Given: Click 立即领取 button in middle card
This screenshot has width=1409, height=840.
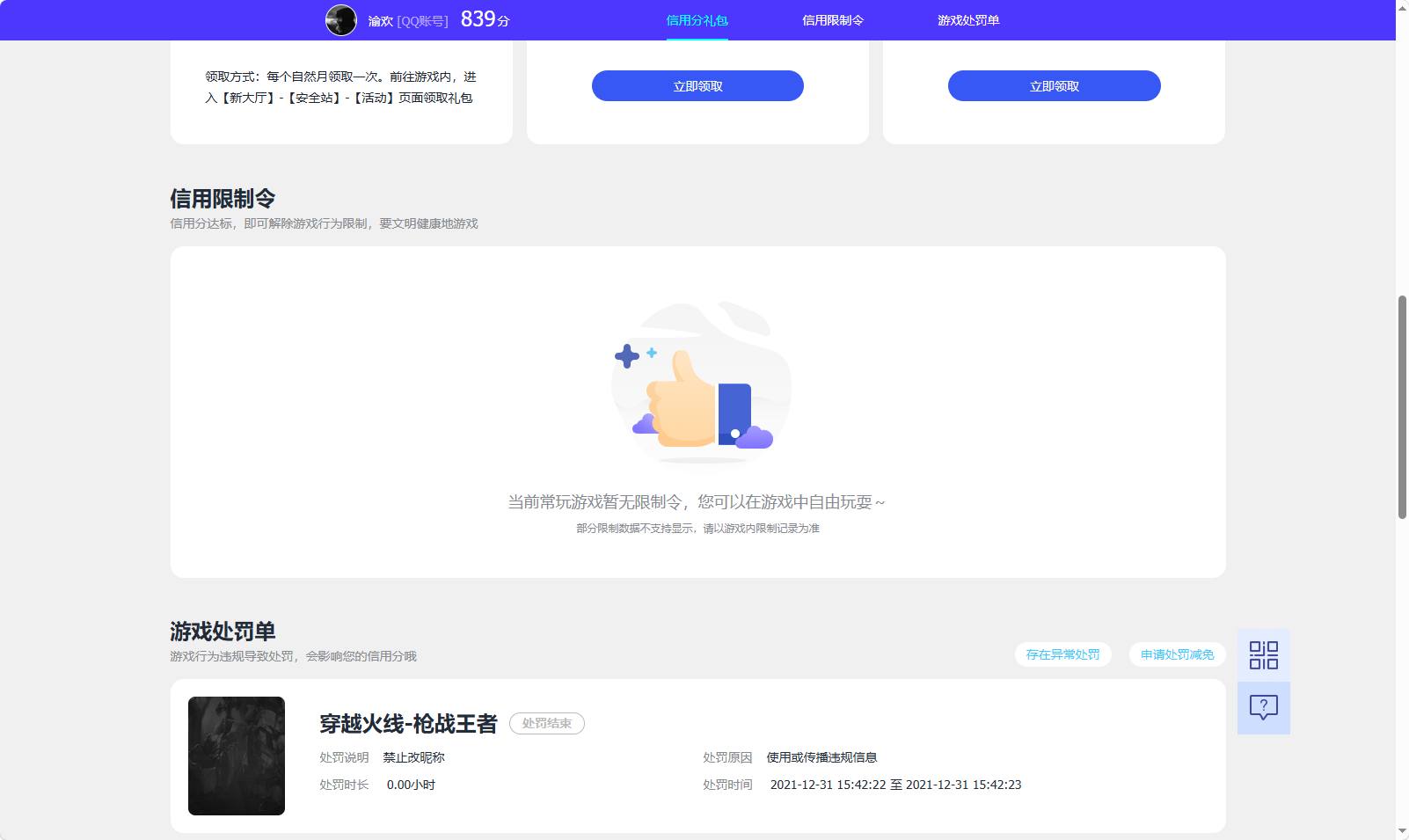Looking at the screenshot, I should [x=697, y=86].
